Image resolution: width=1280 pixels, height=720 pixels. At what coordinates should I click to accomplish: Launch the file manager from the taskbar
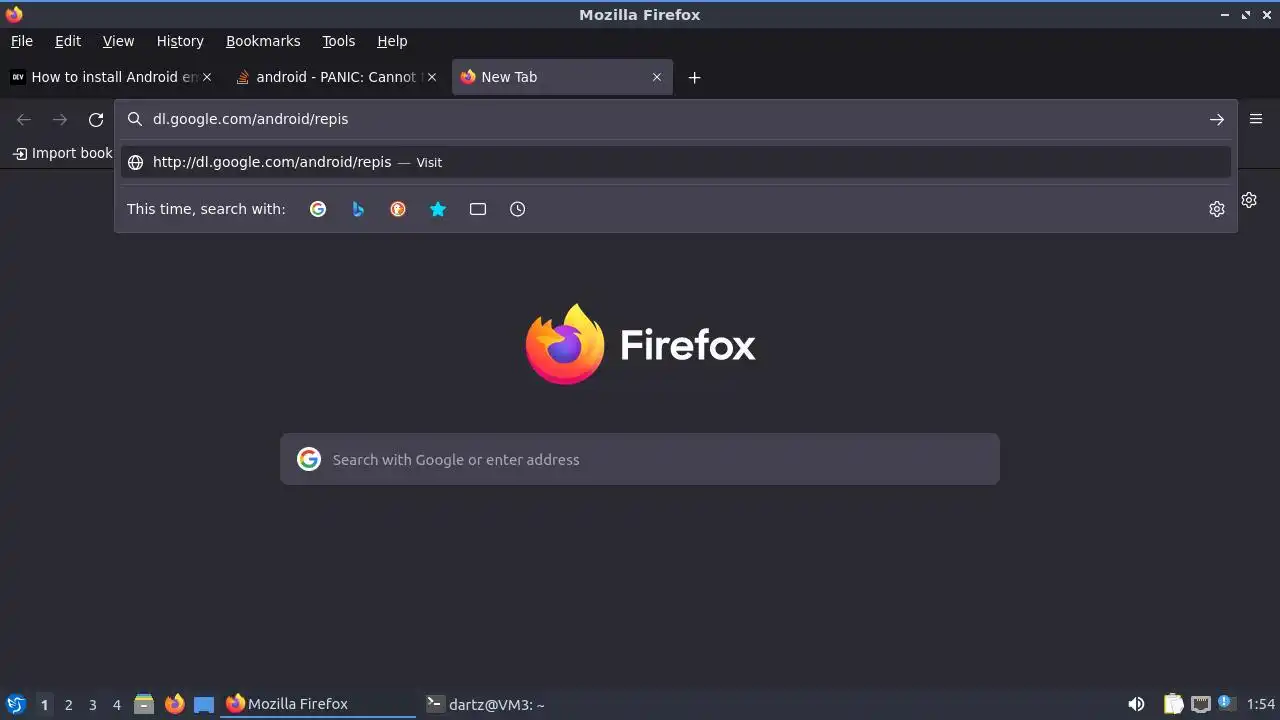(x=144, y=704)
